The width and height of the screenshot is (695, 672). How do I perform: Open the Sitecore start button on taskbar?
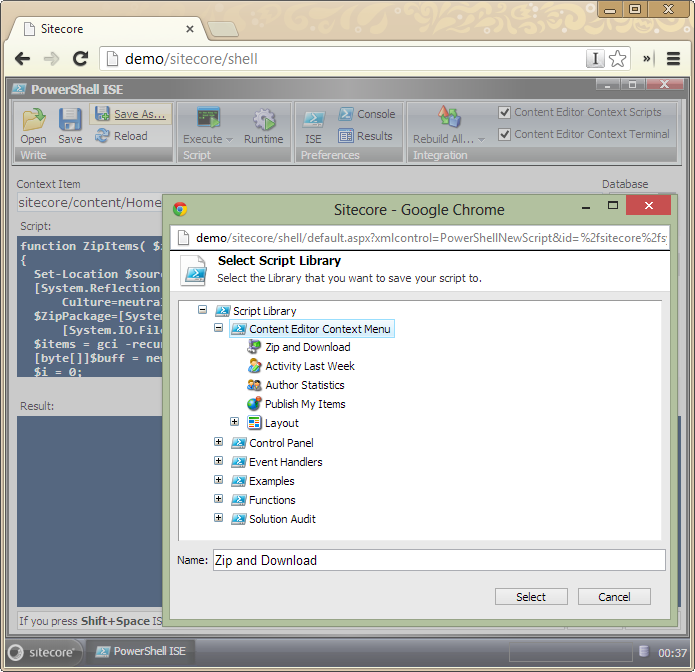(42, 652)
